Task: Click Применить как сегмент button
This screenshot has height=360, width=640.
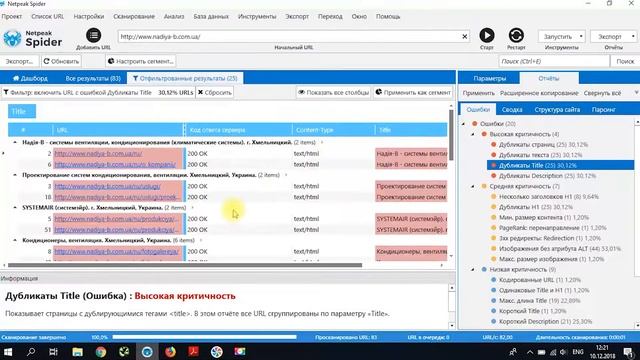Action: click(x=413, y=93)
